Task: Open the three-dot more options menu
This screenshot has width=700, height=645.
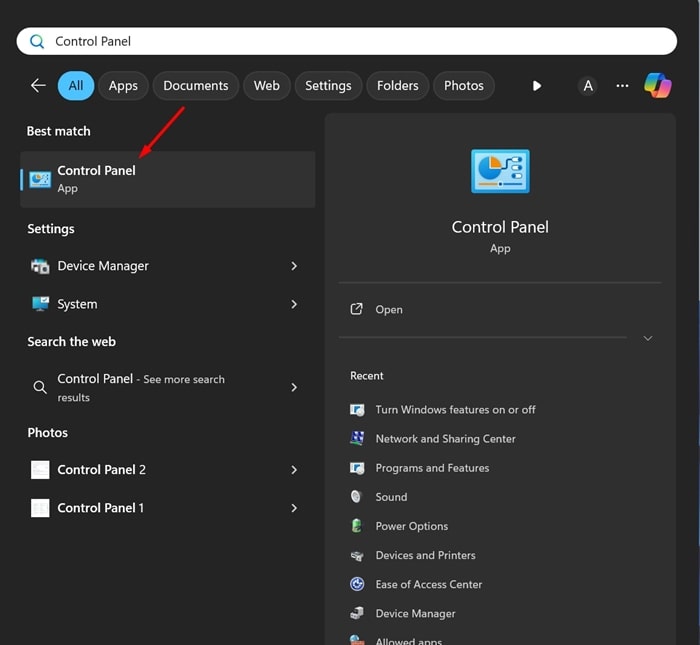Action: (622, 86)
